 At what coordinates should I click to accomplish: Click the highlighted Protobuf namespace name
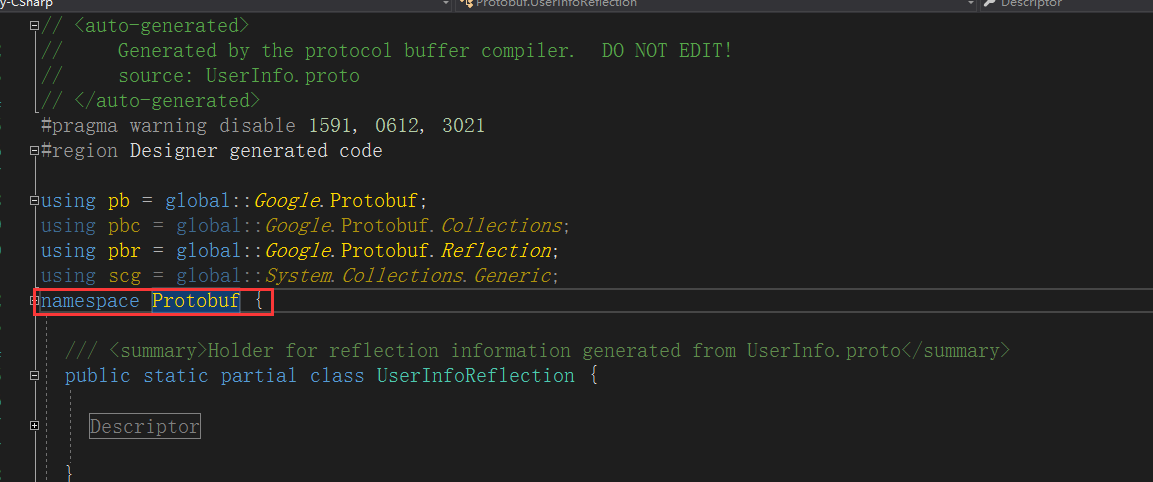[x=196, y=301]
